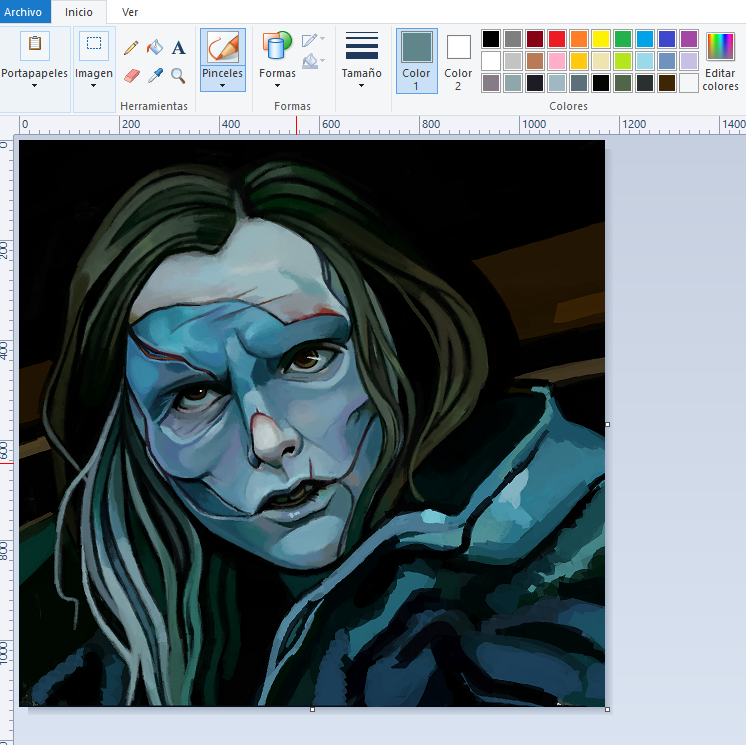Viewport: 746px width, 745px height.
Task: Expand the shape fill dropdown arrow
Action: (x=323, y=60)
